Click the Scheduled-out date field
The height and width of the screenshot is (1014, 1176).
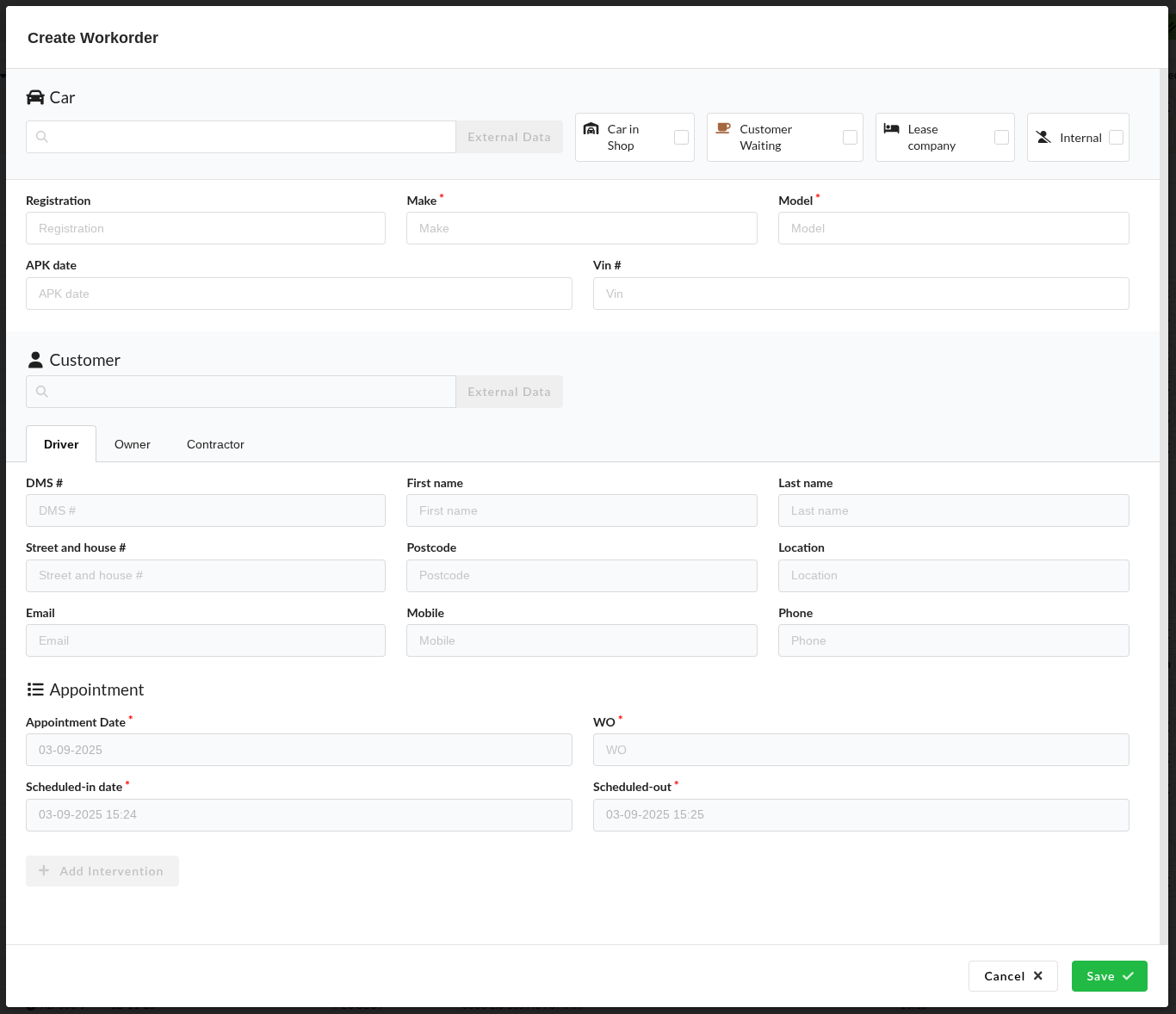click(x=861, y=815)
